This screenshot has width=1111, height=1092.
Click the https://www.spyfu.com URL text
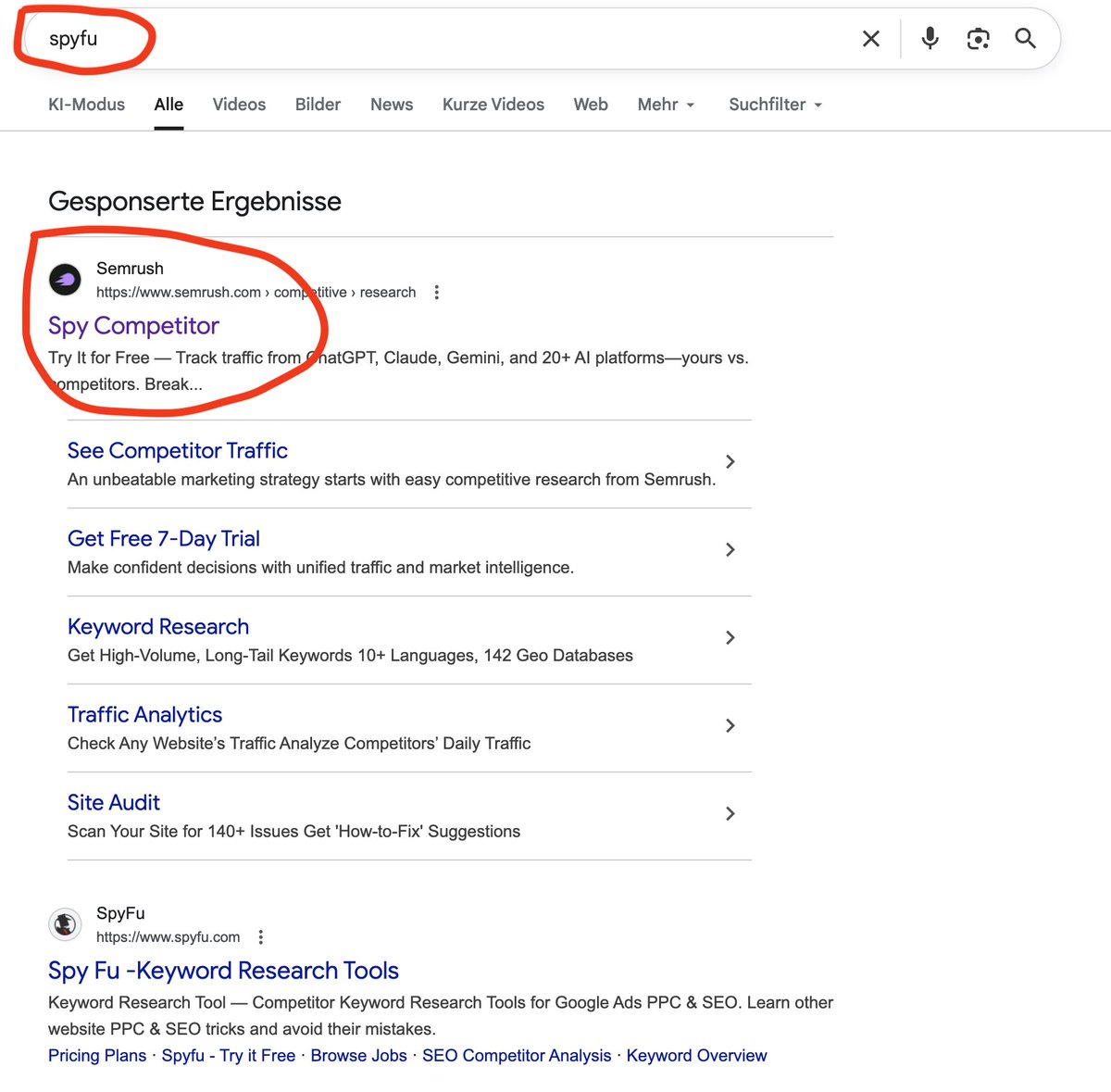[168, 937]
